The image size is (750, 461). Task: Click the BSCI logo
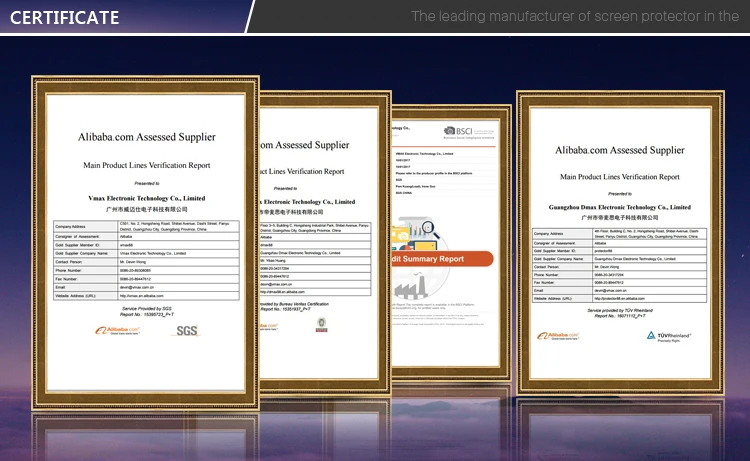[469, 132]
